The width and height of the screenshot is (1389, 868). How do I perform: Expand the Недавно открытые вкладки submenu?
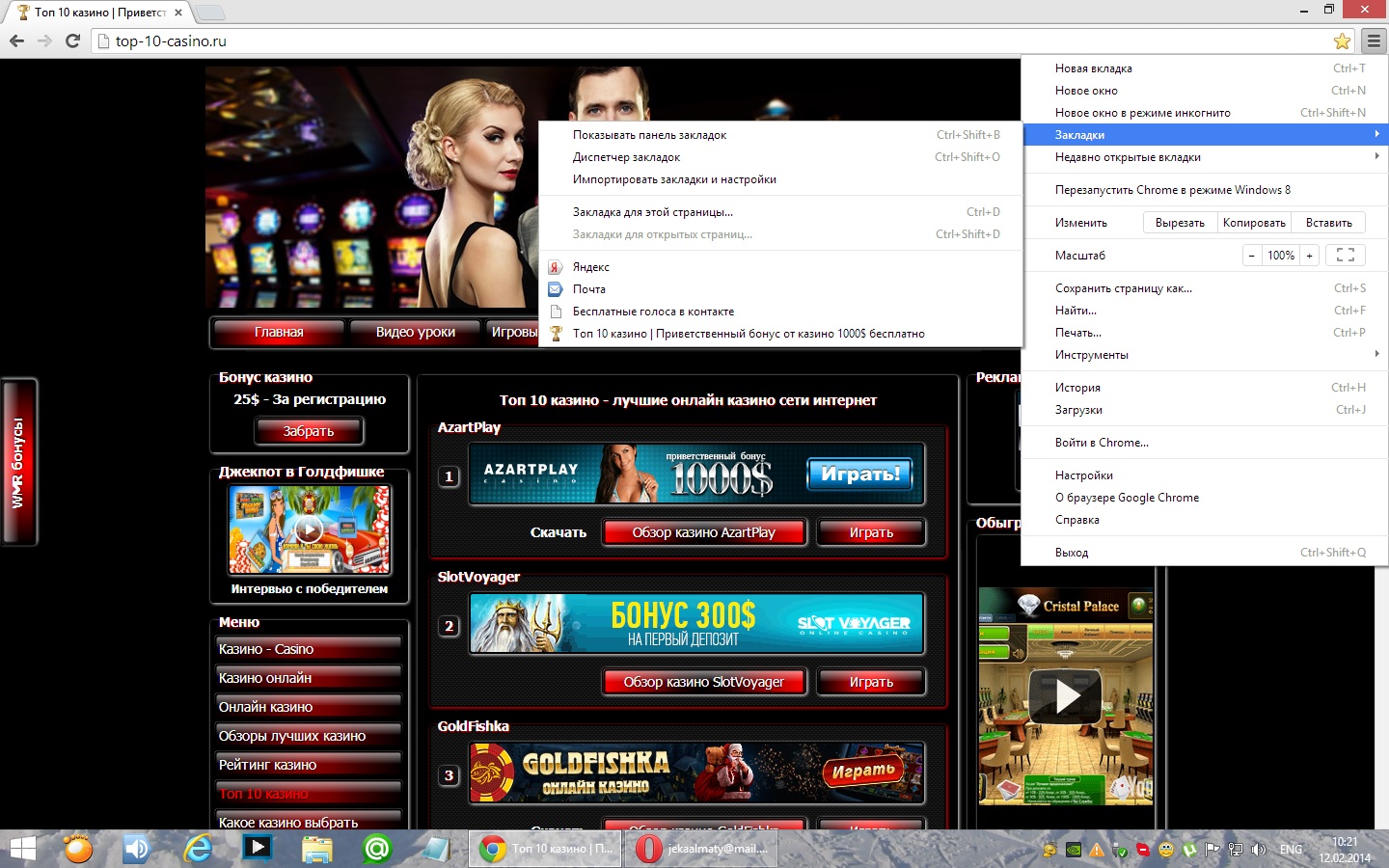tap(1205, 157)
